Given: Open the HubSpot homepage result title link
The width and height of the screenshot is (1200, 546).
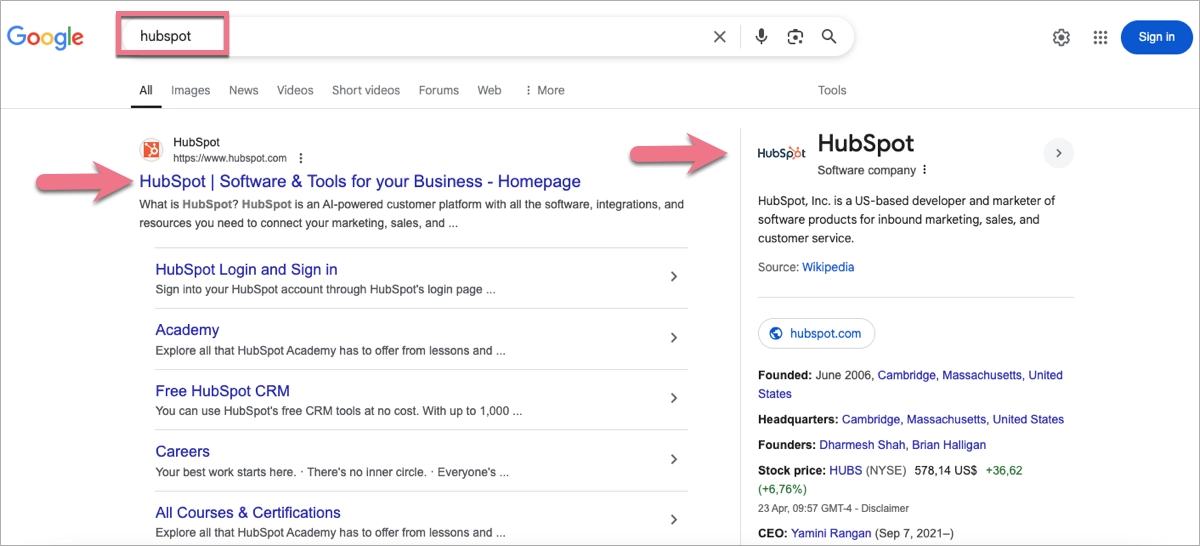Looking at the screenshot, I should pos(360,182).
